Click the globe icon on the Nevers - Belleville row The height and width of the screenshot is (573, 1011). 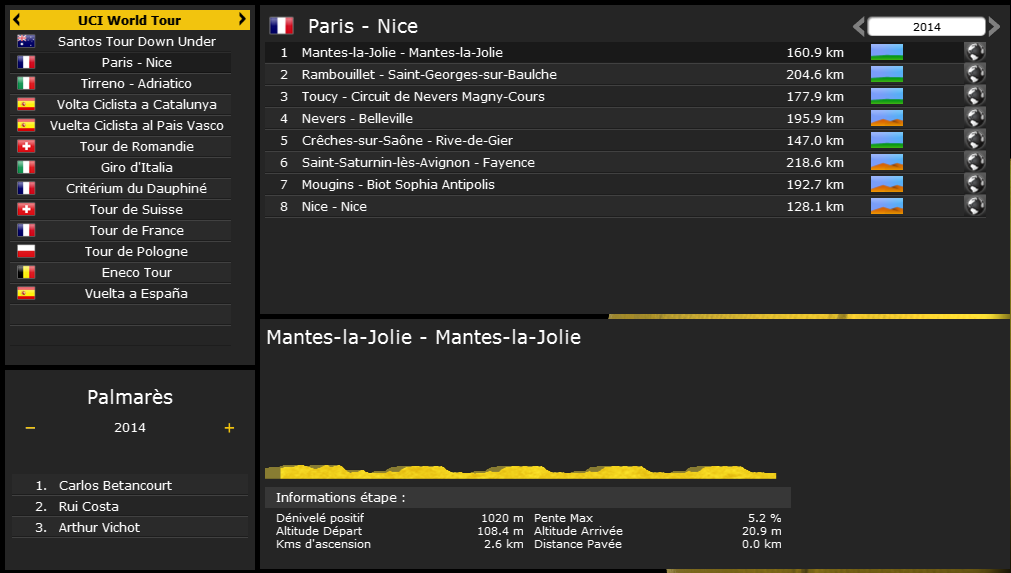(974, 118)
